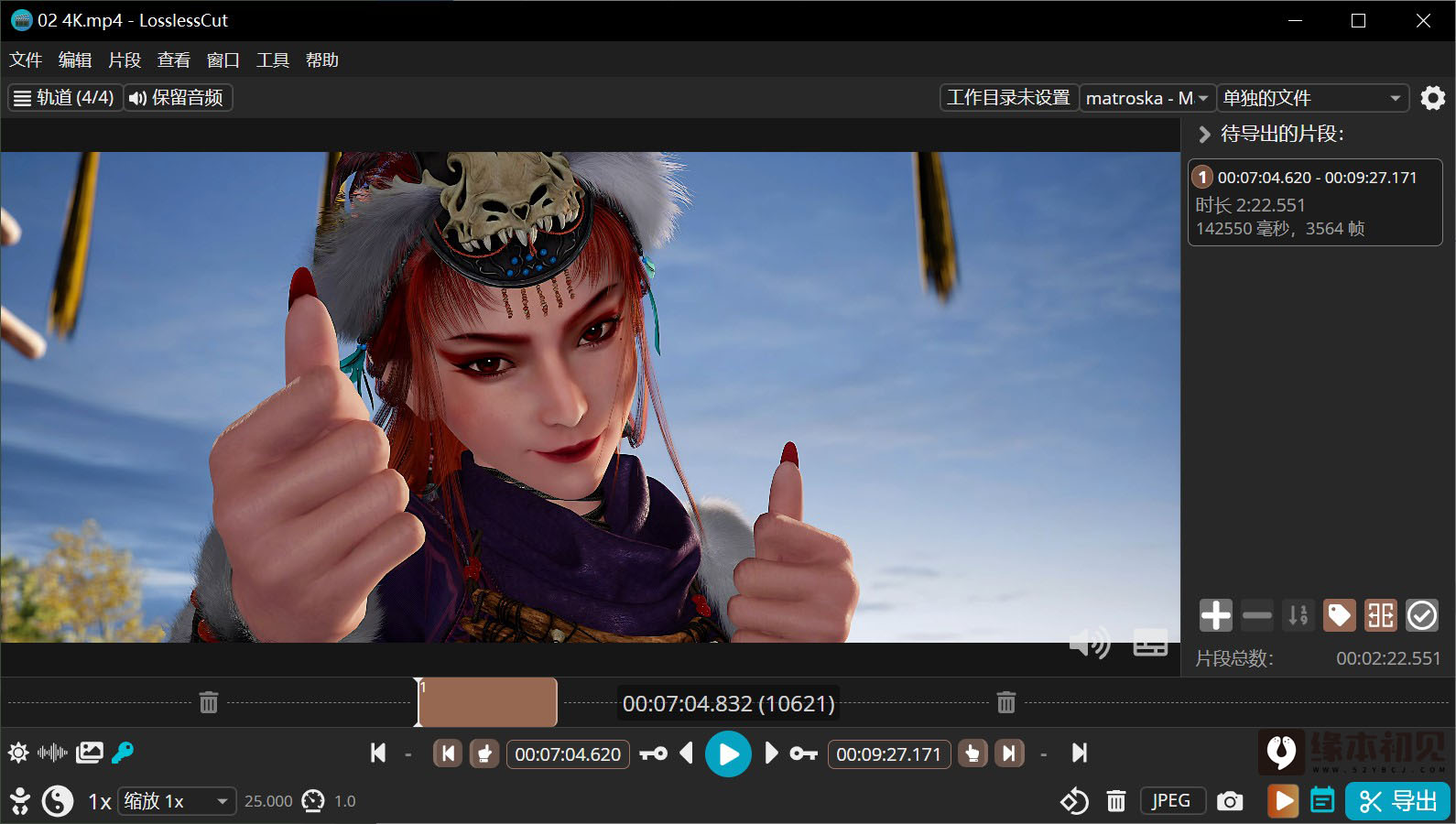This screenshot has width=1456, height=824.
Task: Select segment 1 00:07:04.620 - 00:09:27.171
Action: (x=1315, y=202)
